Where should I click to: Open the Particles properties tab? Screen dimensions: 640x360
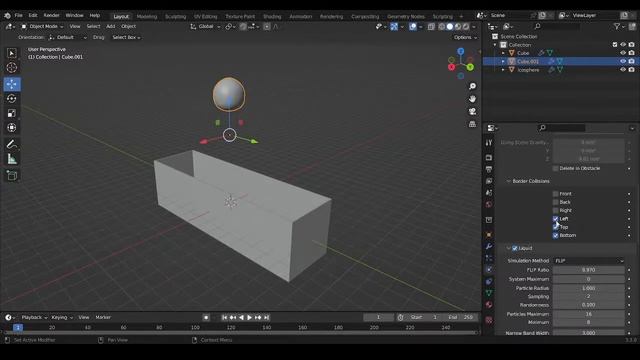coord(489,258)
